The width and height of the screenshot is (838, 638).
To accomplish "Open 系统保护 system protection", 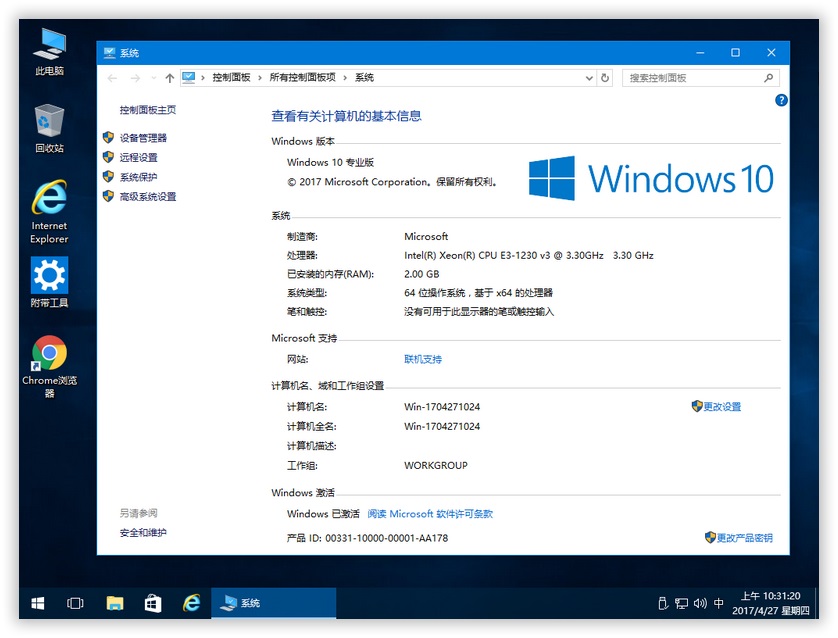I will click(x=138, y=177).
